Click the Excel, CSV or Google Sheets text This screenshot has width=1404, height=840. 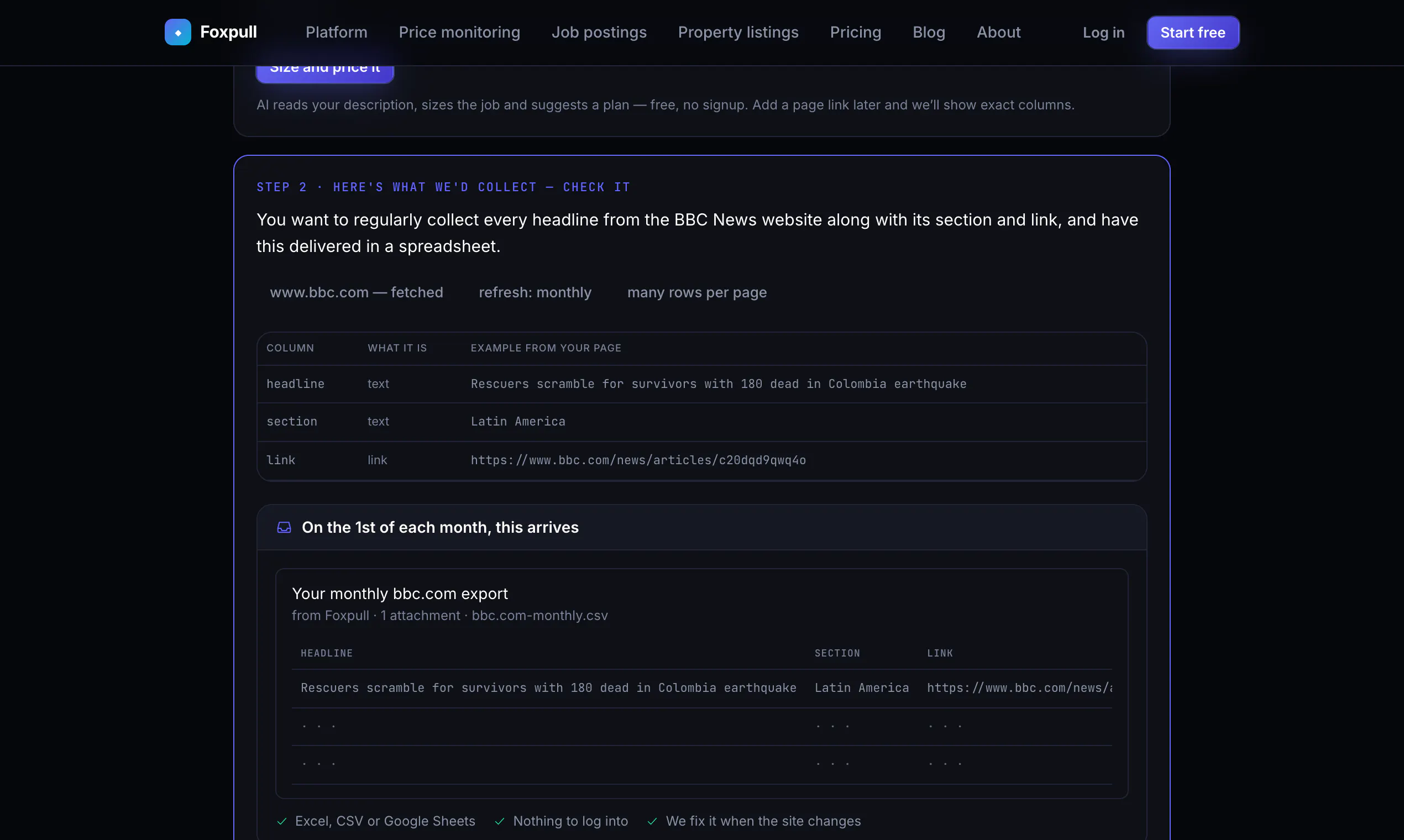[x=385, y=821]
